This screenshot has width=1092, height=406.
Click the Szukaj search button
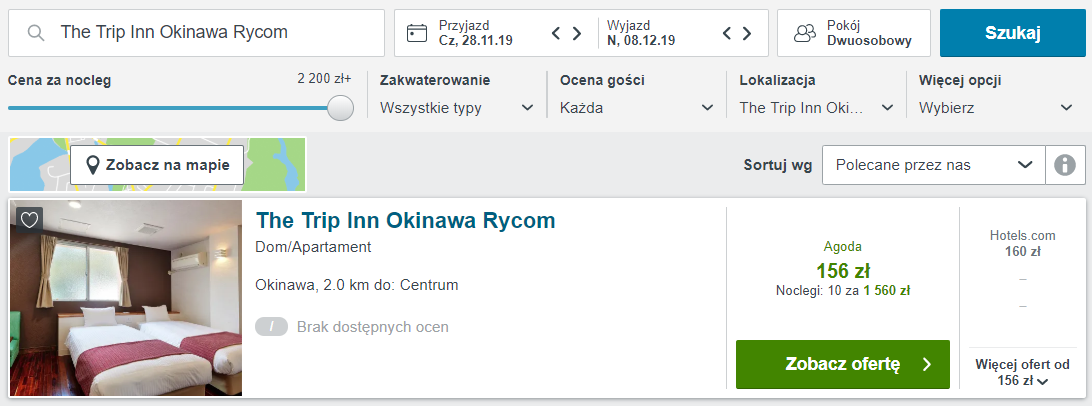(1013, 33)
